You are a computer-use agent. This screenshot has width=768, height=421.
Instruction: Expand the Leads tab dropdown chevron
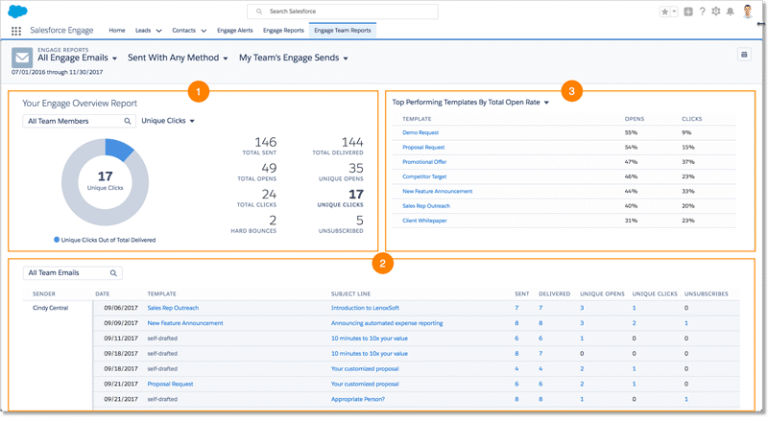[159, 31]
